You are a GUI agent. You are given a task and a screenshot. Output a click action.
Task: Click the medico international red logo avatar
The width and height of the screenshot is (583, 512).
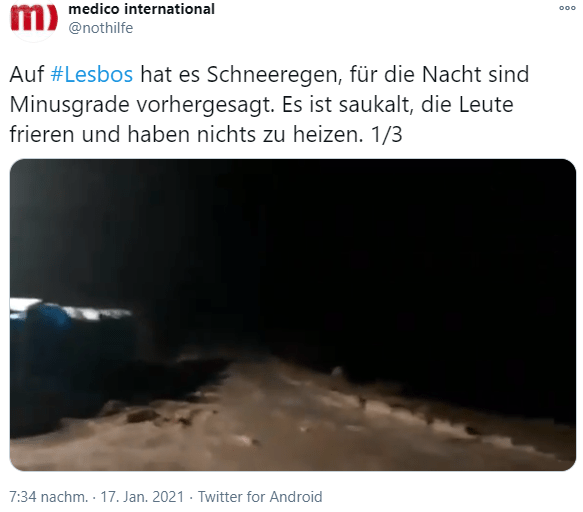34,18
